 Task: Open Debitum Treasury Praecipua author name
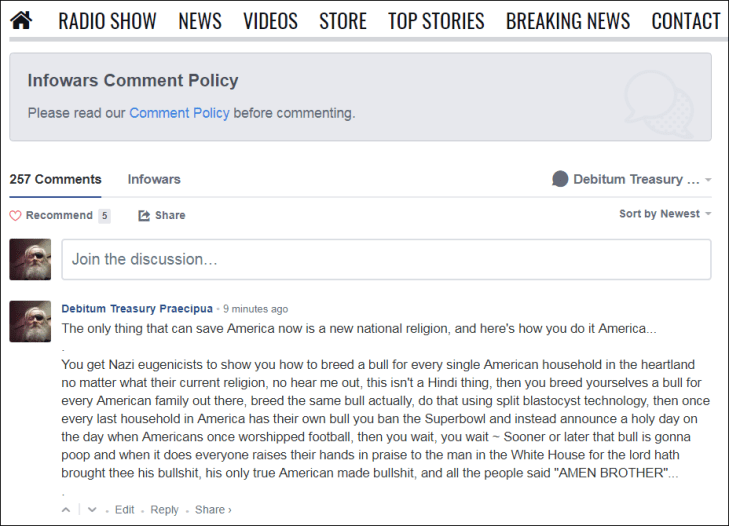138,309
